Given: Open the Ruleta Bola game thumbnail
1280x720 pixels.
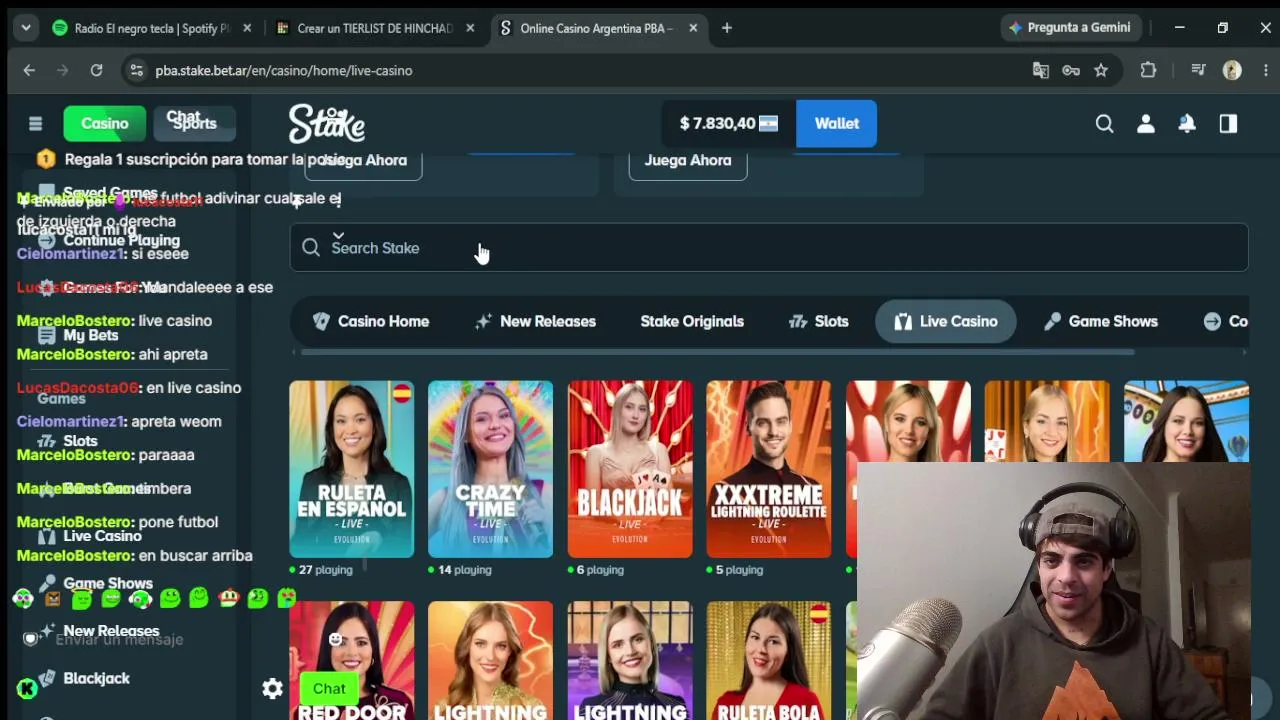Looking at the screenshot, I should coord(769,660).
